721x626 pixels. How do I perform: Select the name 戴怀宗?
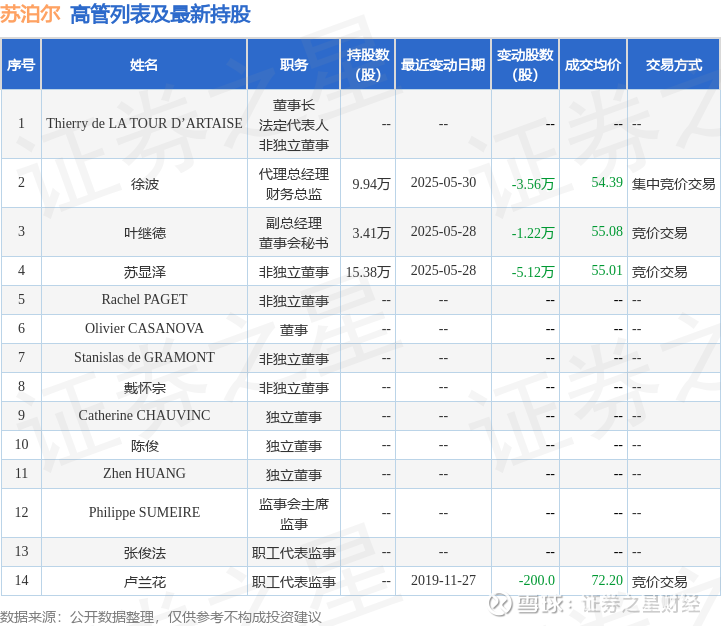pyautogui.click(x=144, y=388)
